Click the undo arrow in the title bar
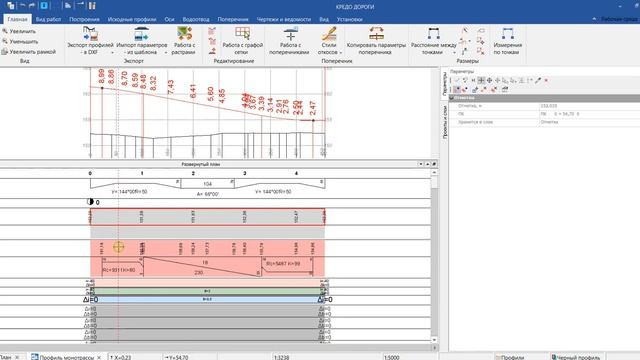This screenshot has height=360, width=640. pyautogui.click(x=22, y=6)
